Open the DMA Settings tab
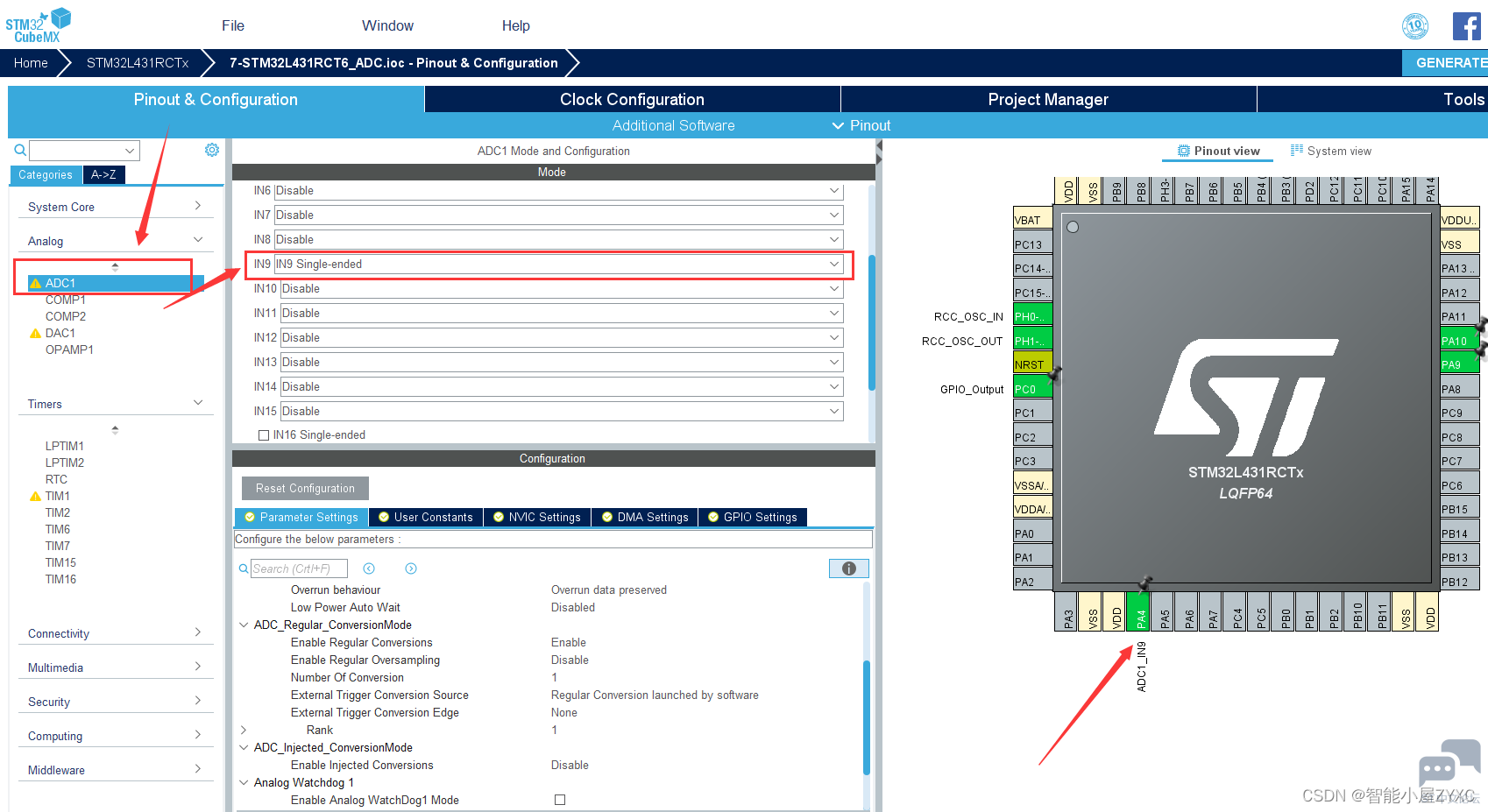 tap(645, 517)
